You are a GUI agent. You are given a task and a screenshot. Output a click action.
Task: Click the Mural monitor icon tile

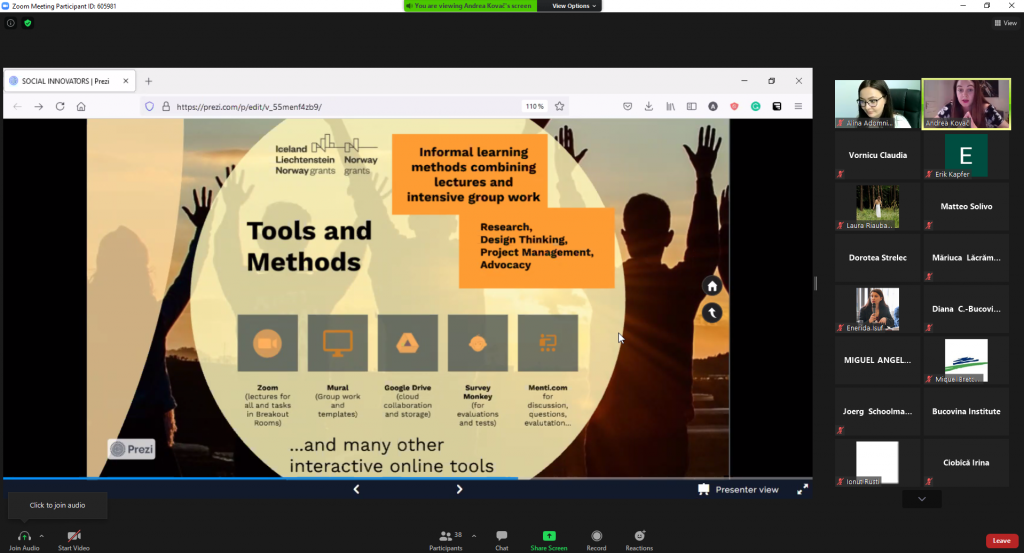[338, 343]
